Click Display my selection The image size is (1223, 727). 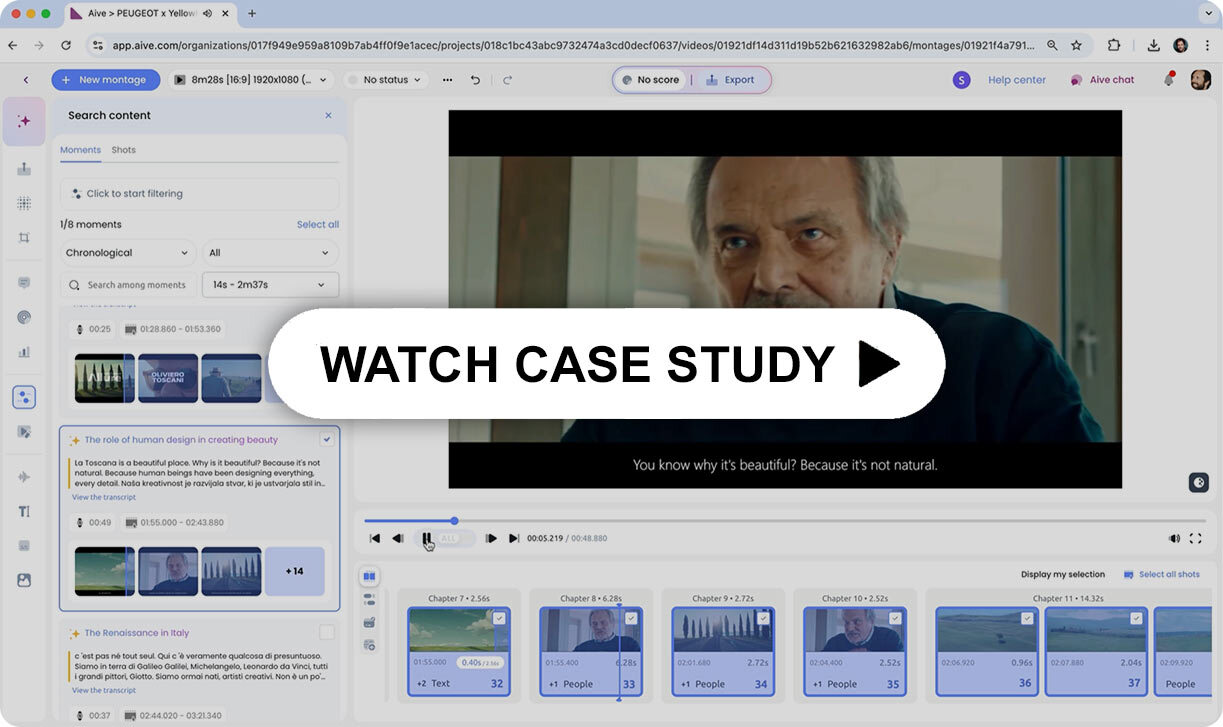tap(1063, 575)
